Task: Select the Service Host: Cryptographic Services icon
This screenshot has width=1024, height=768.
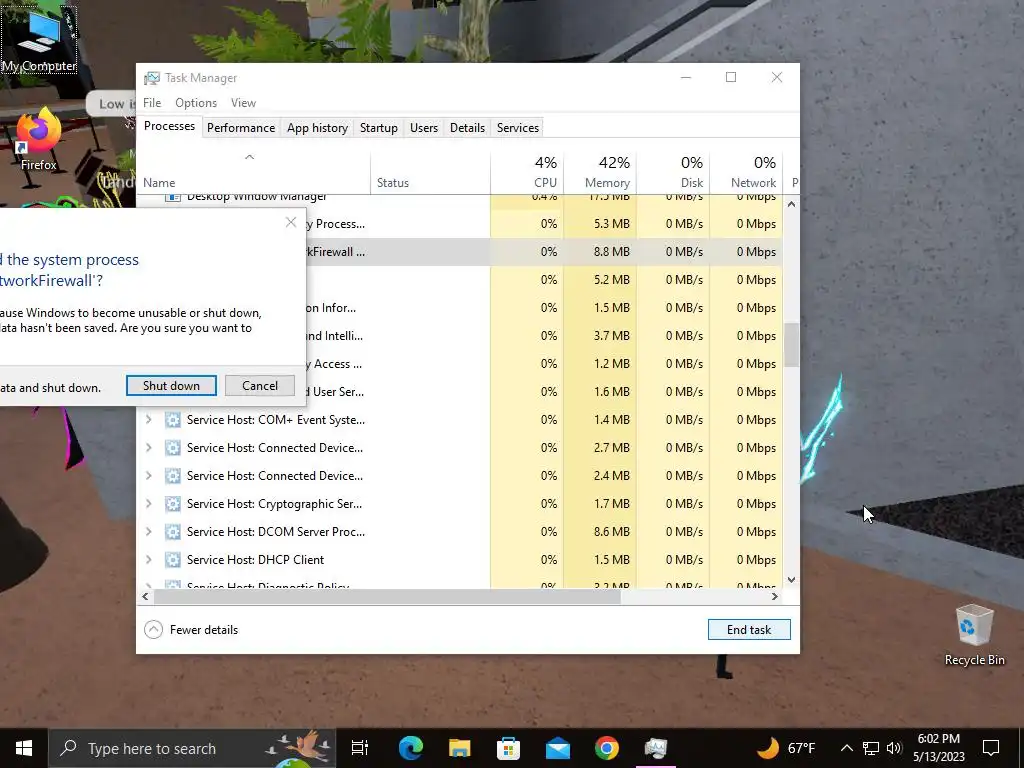Action: [172, 504]
